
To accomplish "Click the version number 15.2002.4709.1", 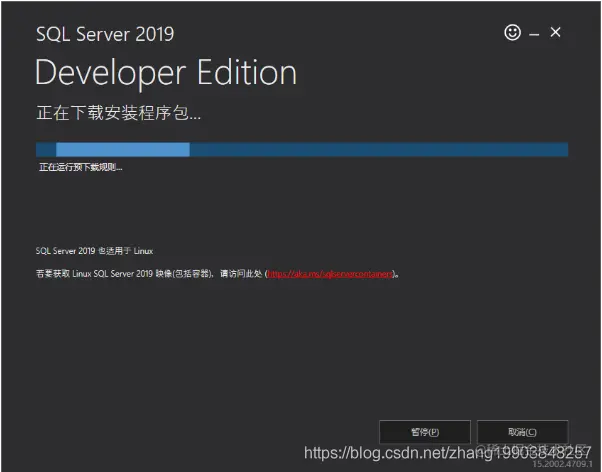I will (562, 464).
